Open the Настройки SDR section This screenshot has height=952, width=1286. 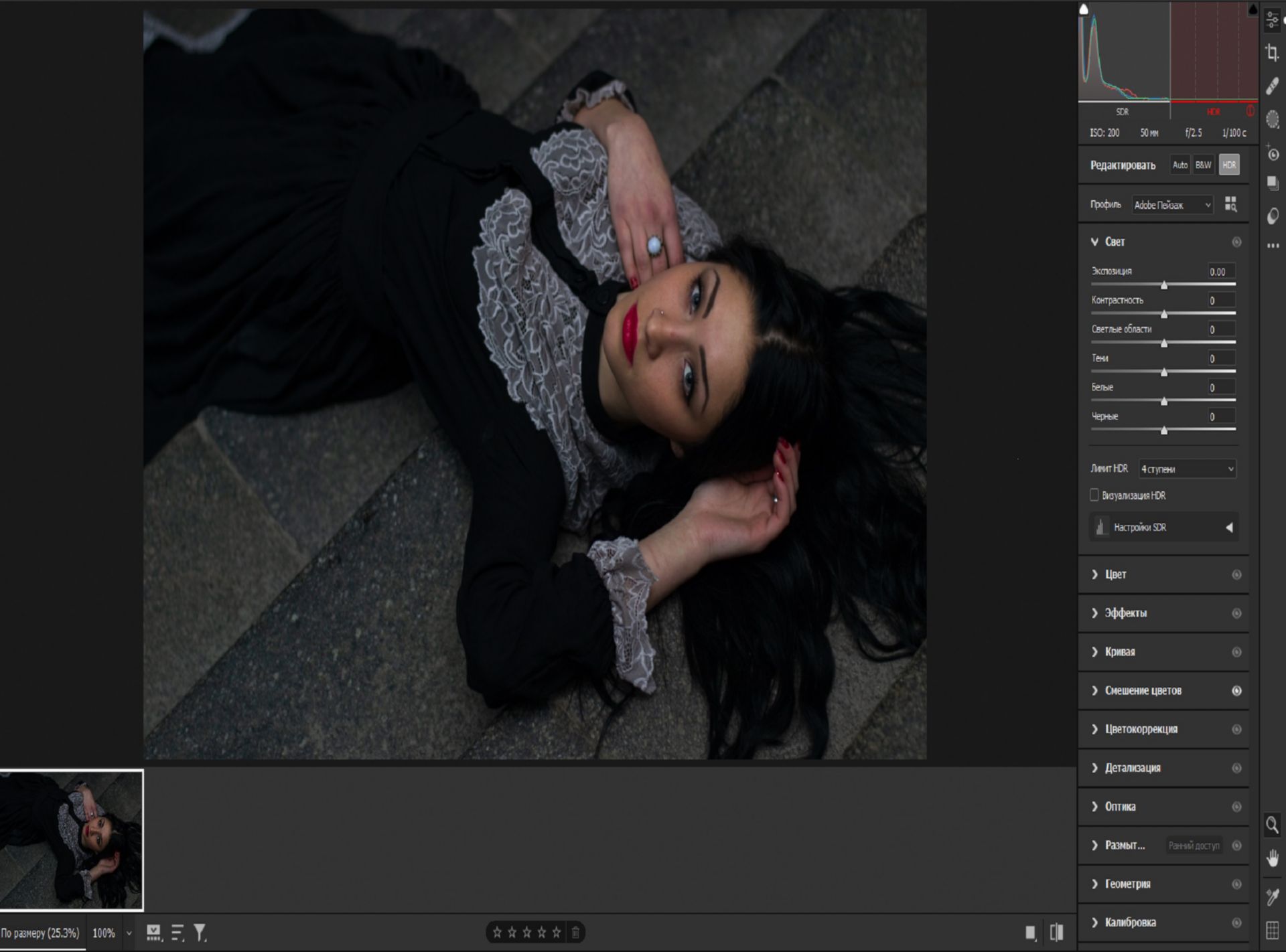1163,528
